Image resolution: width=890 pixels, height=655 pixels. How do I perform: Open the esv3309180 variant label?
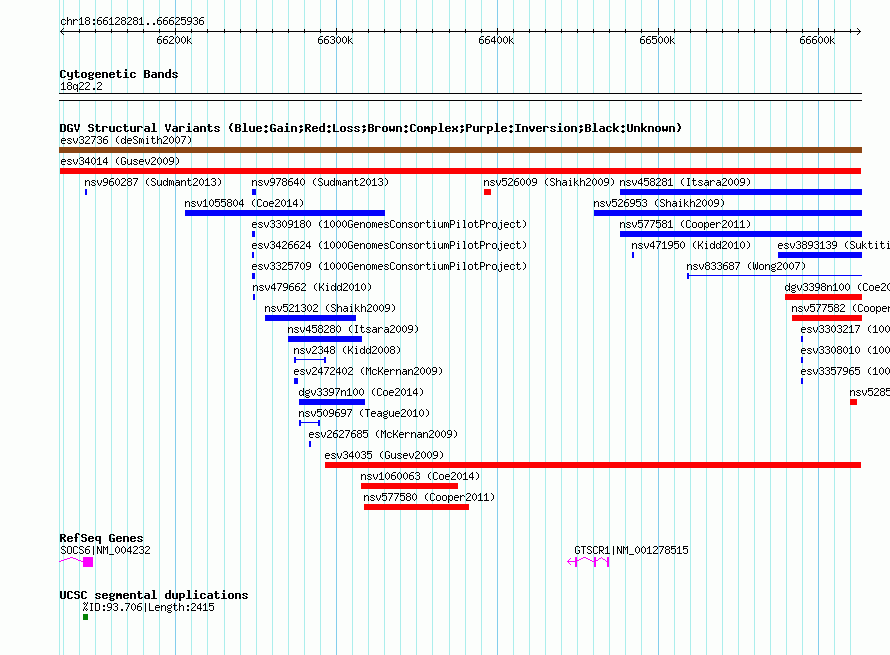pyautogui.click(x=389, y=224)
